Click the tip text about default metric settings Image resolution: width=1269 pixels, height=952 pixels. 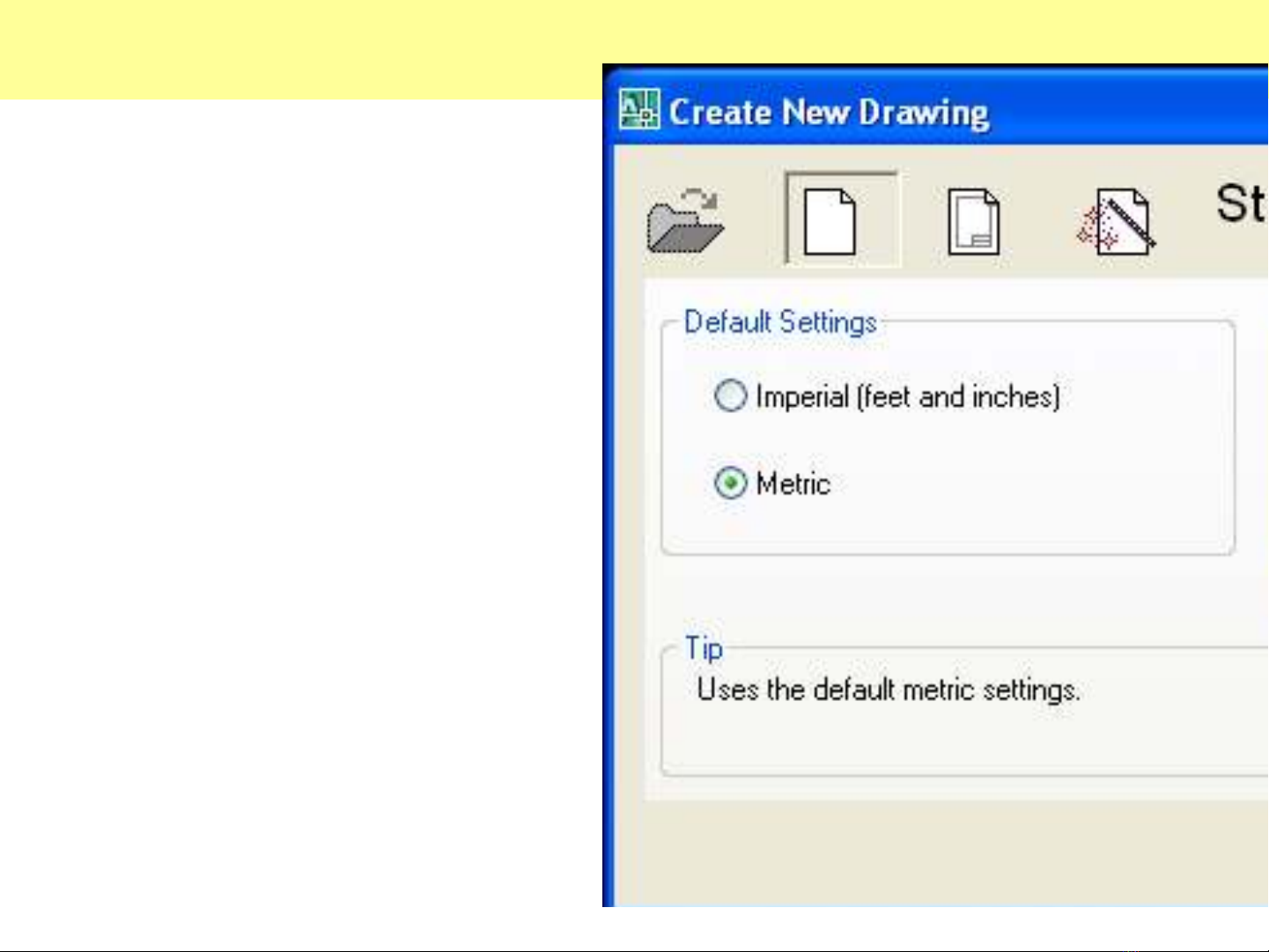tap(888, 690)
